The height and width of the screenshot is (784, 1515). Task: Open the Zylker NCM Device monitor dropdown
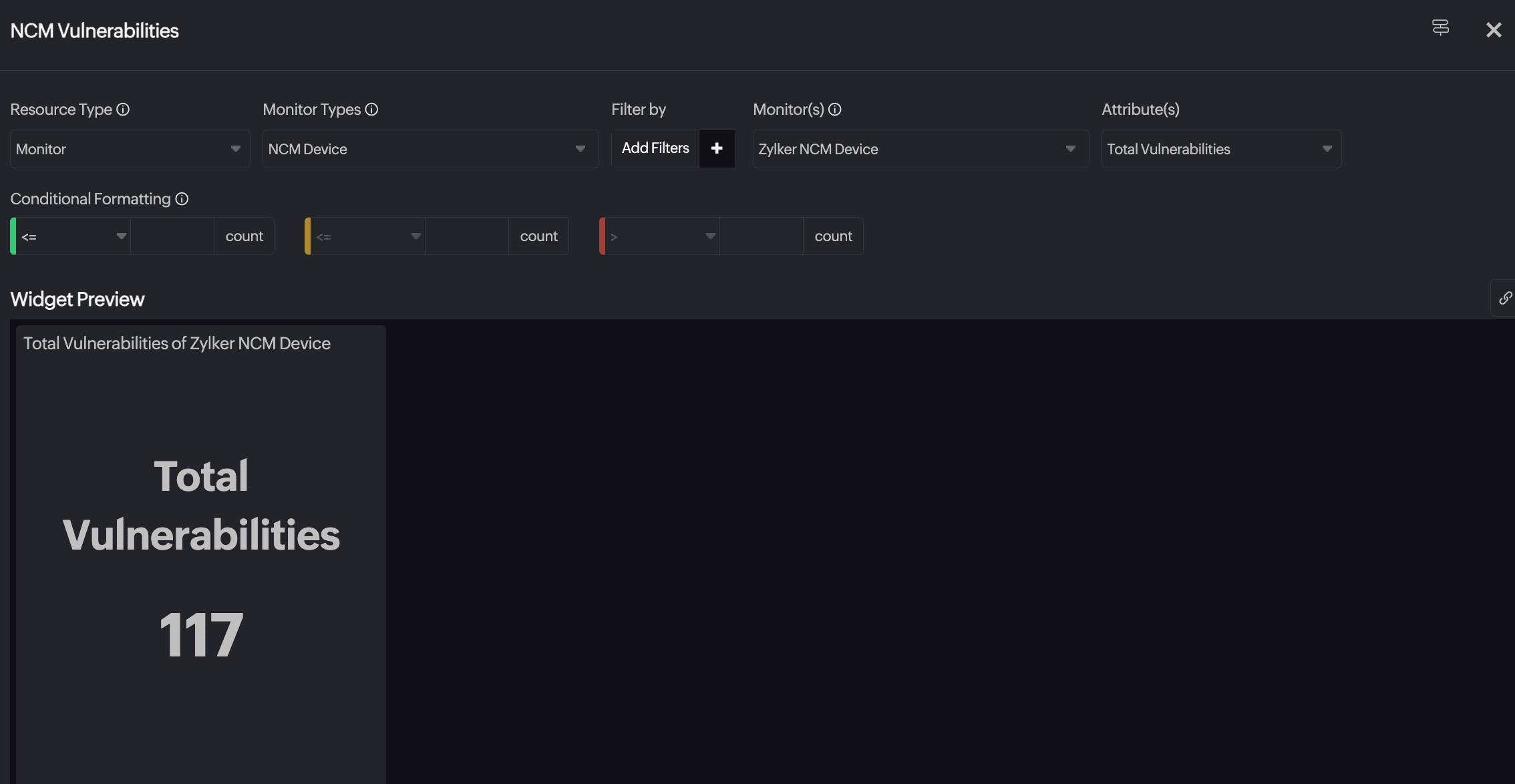(x=920, y=149)
